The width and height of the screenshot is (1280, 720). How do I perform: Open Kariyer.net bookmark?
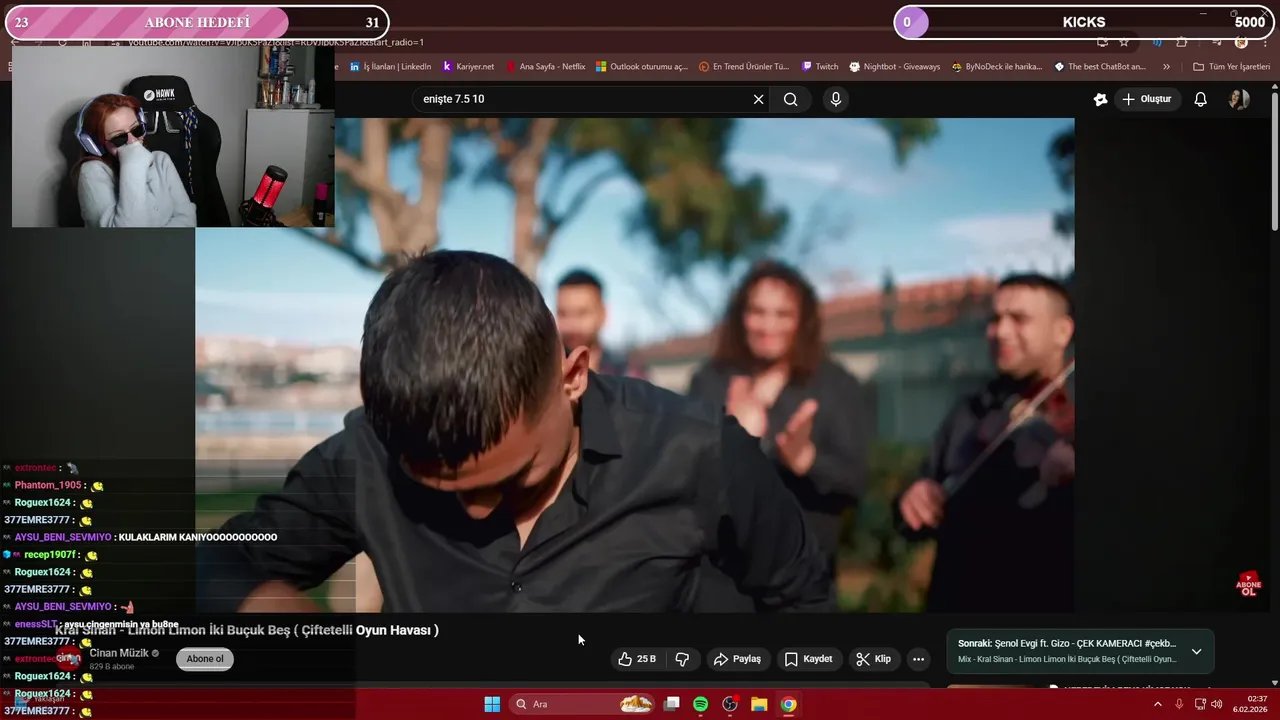pyautogui.click(x=468, y=67)
